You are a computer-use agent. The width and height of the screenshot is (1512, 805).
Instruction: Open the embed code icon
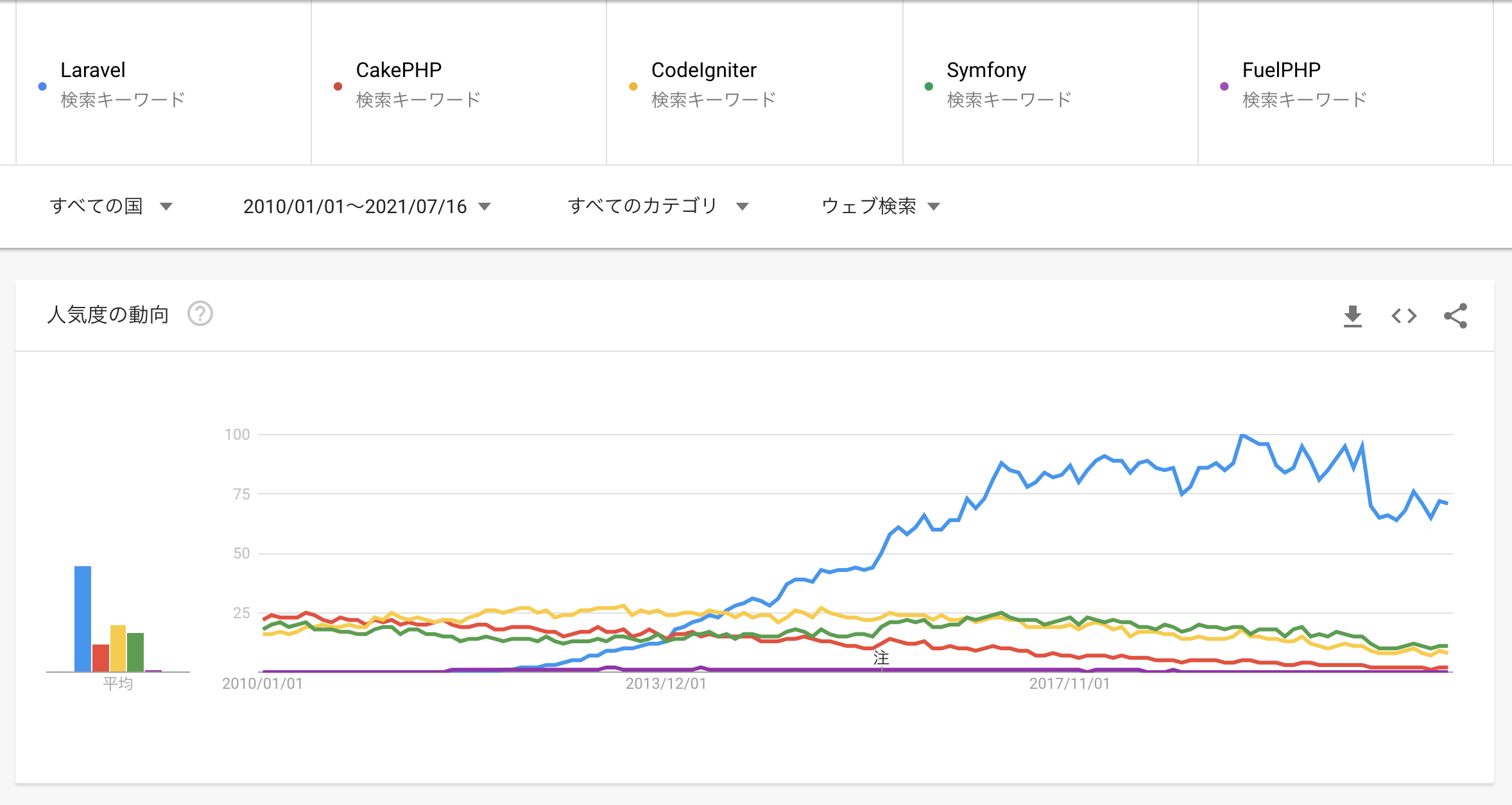click(1404, 316)
